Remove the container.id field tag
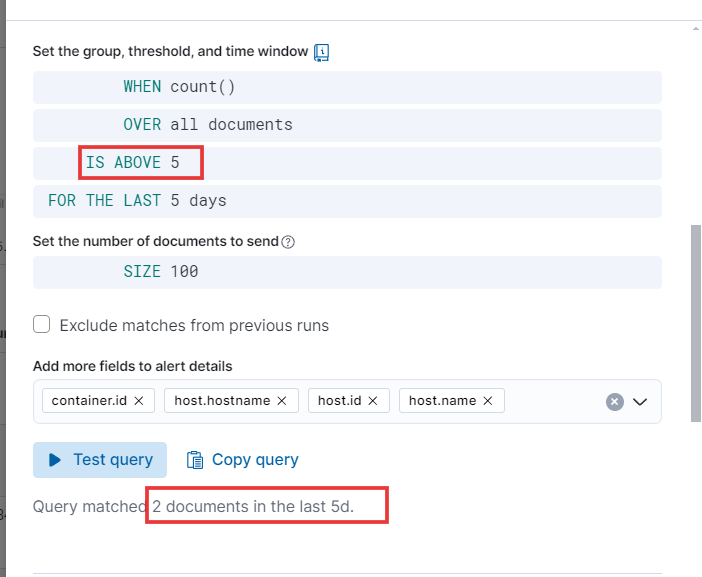The image size is (702, 577). click(139, 401)
